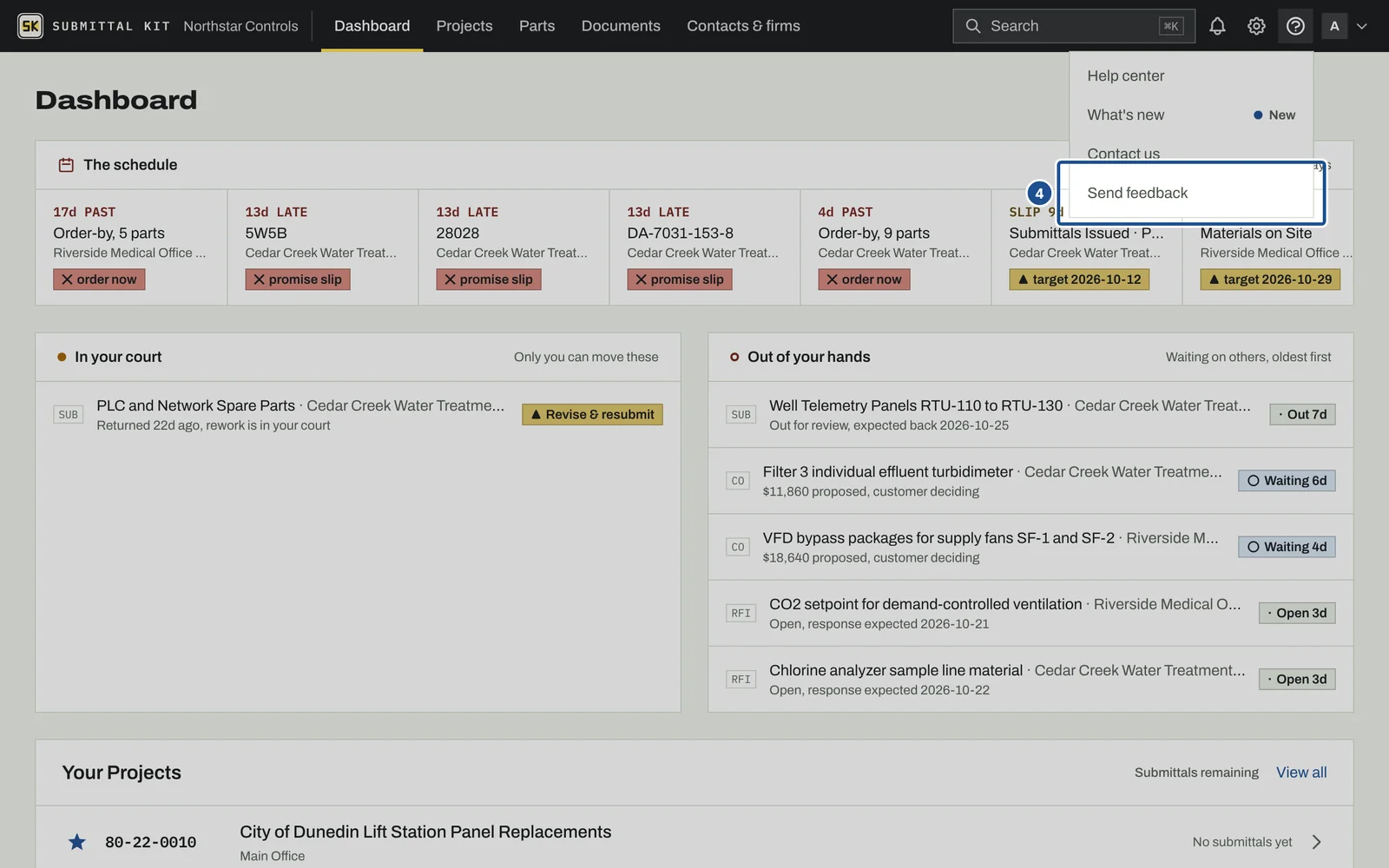Expand the account menu chevron
This screenshot has width=1389, height=868.
pyautogui.click(x=1362, y=26)
